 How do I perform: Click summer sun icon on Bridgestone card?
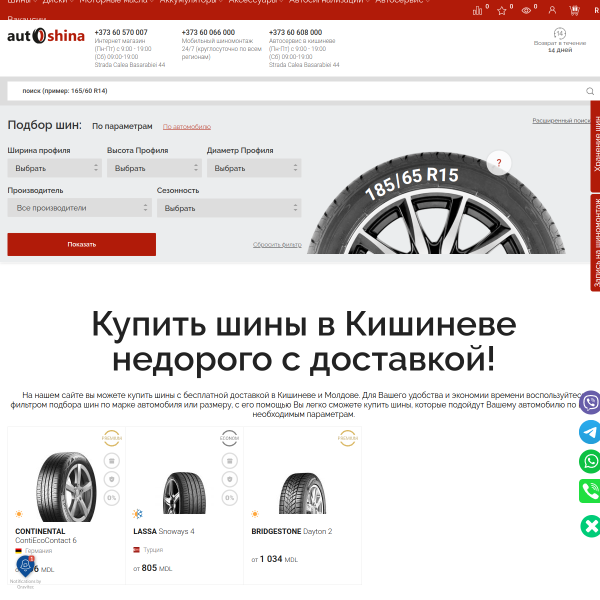[x=255, y=514]
